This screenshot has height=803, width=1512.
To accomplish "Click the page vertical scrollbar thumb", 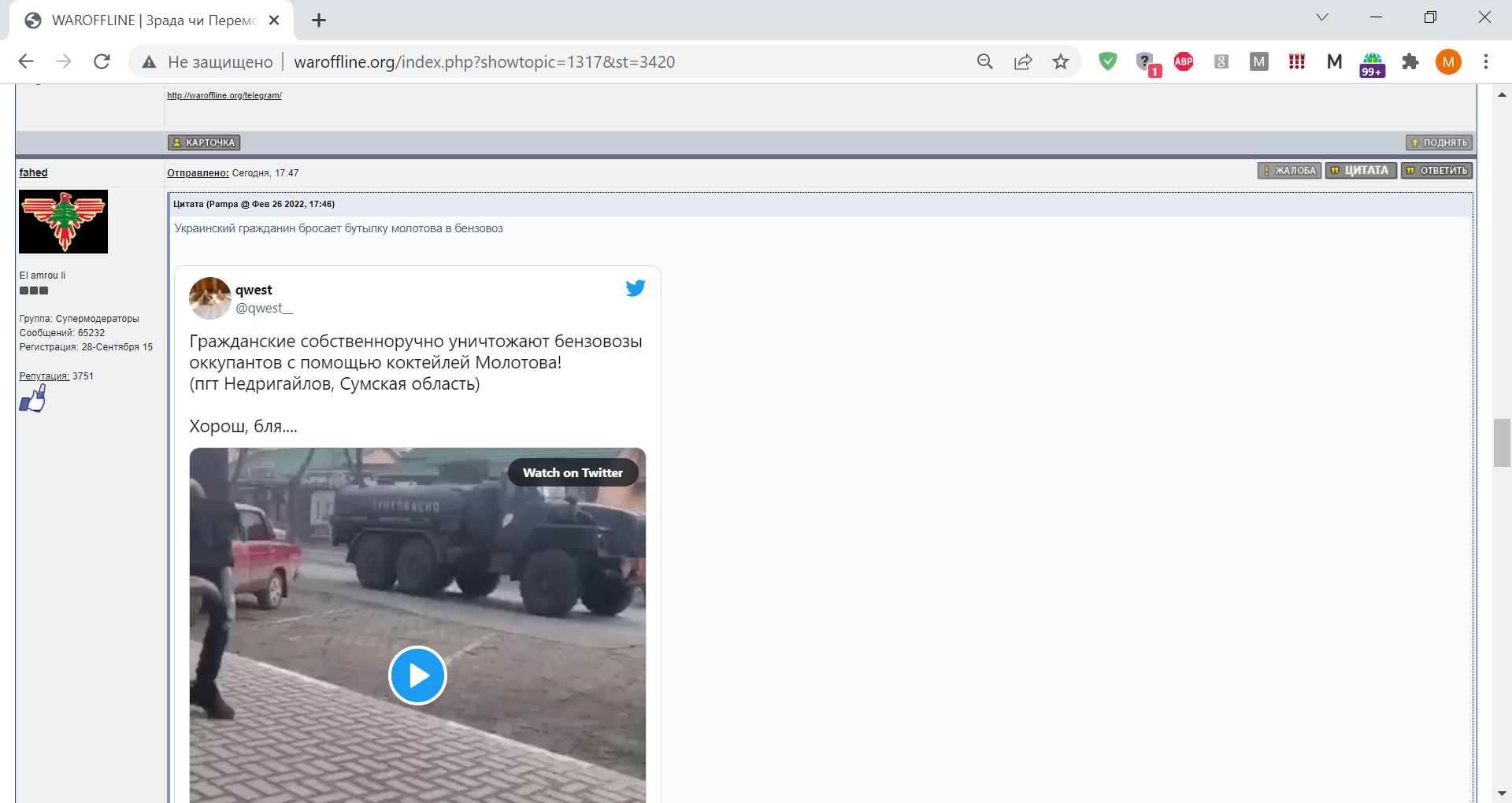I will (1501, 443).
